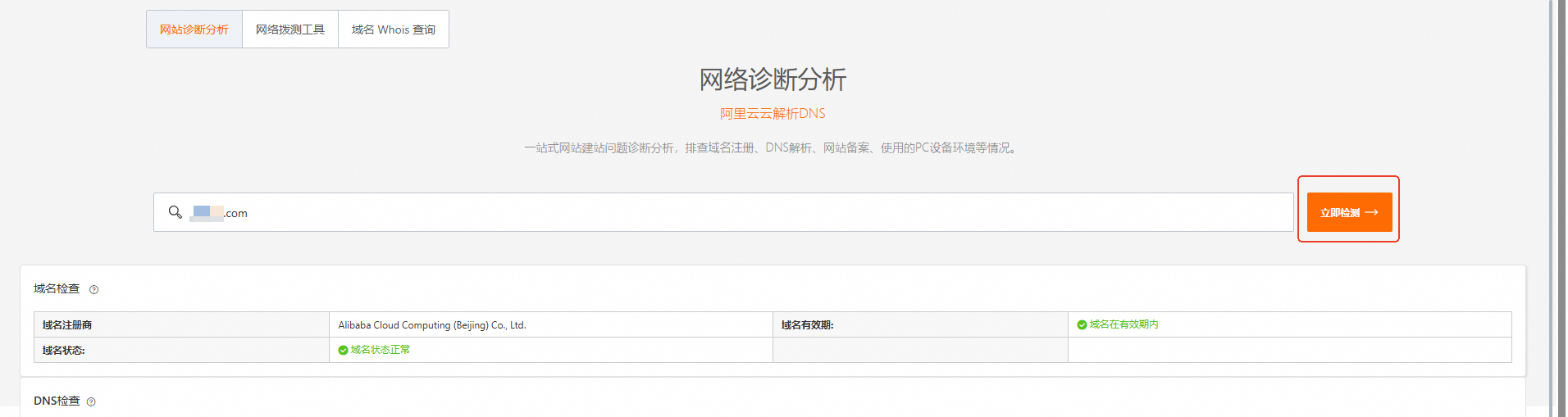Click the magnifier search icon

[x=175, y=212]
